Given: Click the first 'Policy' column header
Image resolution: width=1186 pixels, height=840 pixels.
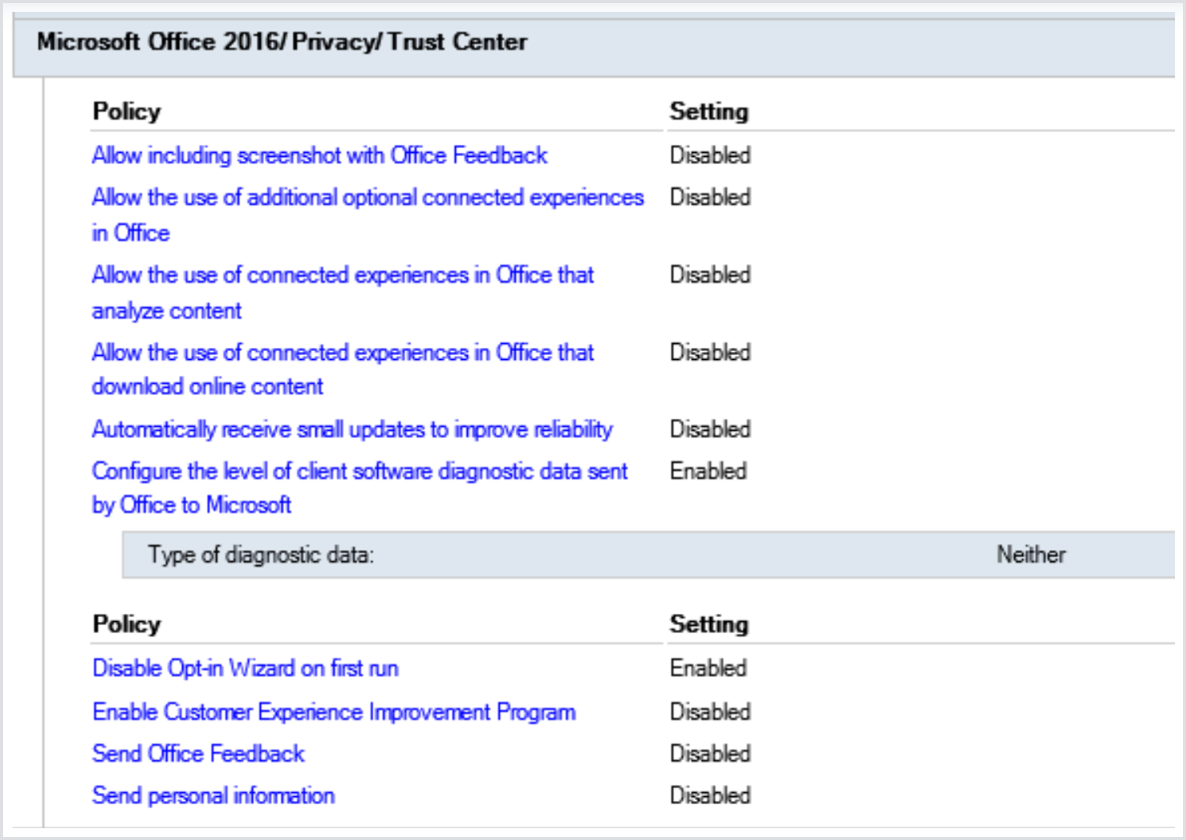Looking at the screenshot, I should click(126, 111).
